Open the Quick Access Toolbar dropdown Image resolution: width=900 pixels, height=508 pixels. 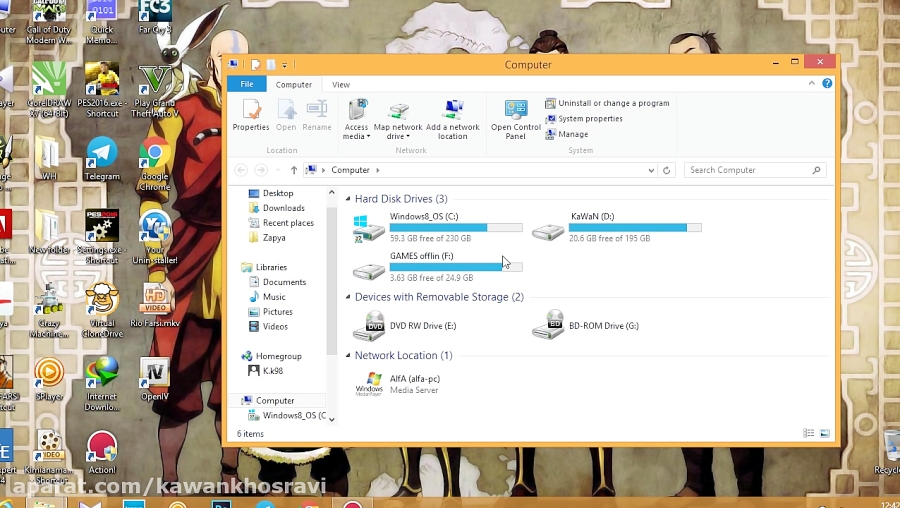[x=284, y=65]
